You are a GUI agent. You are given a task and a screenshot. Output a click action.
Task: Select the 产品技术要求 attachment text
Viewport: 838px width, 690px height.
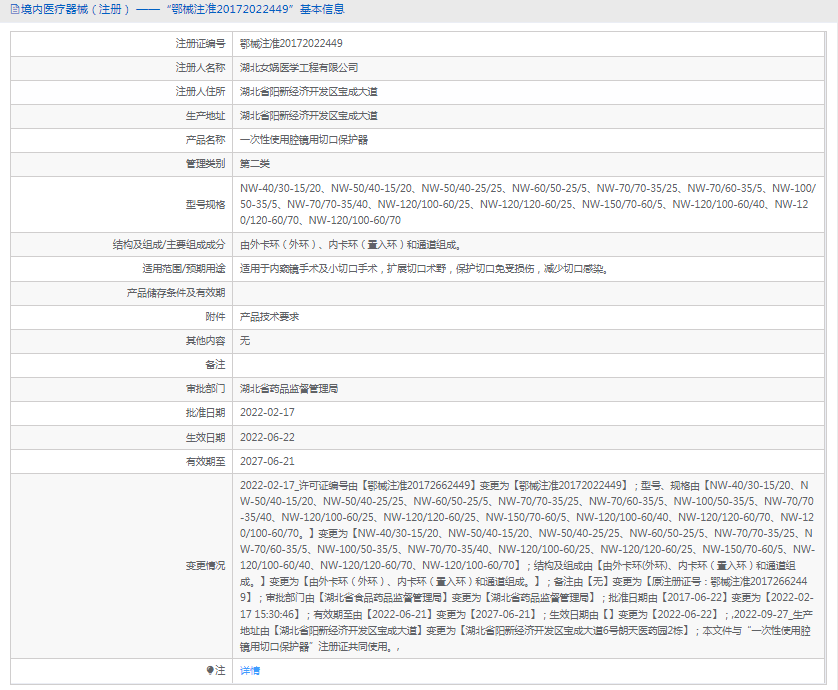[269, 317]
